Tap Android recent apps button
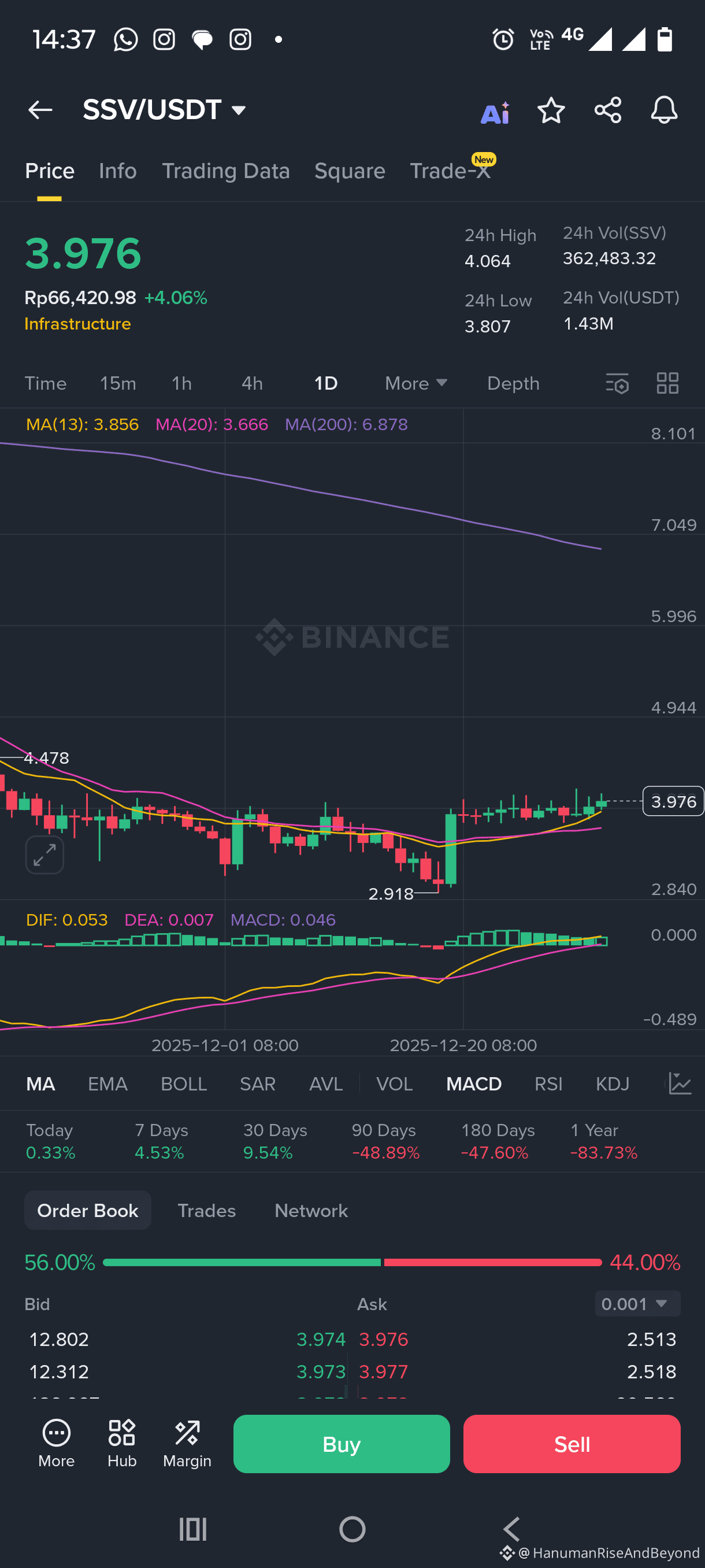The height and width of the screenshot is (1568, 705). [193, 1529]
